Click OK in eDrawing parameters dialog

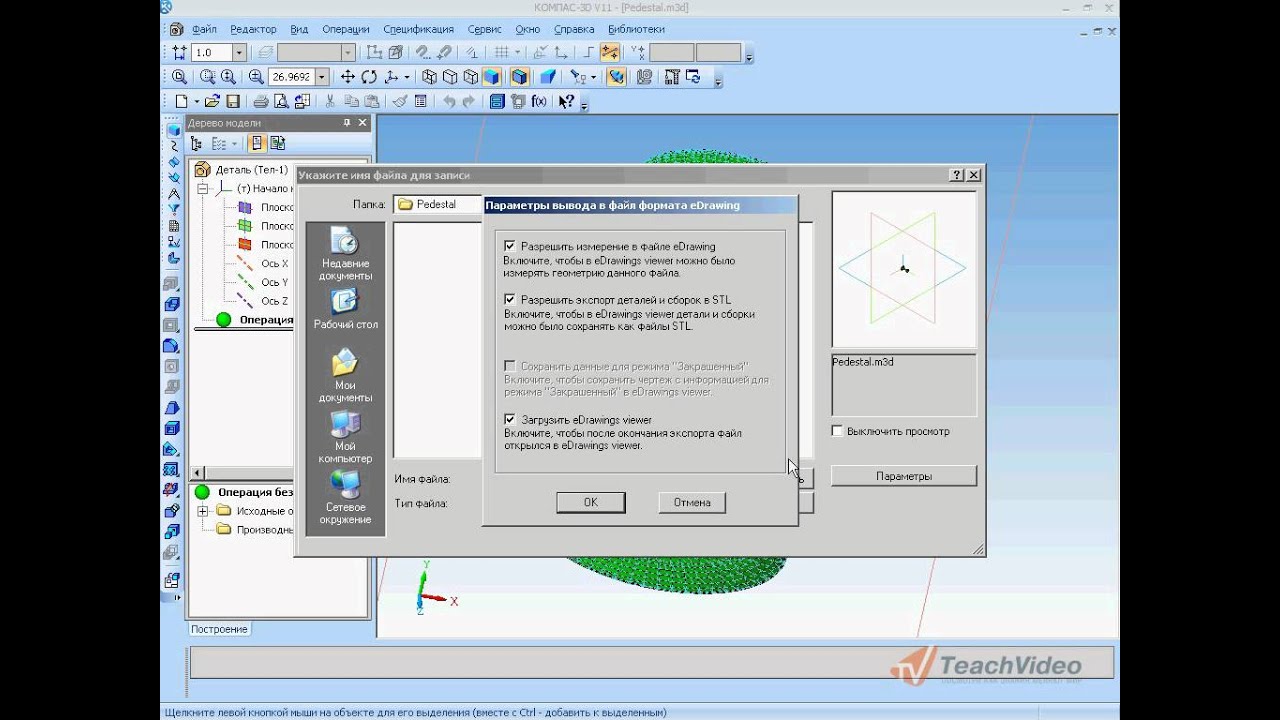(591, 502)
